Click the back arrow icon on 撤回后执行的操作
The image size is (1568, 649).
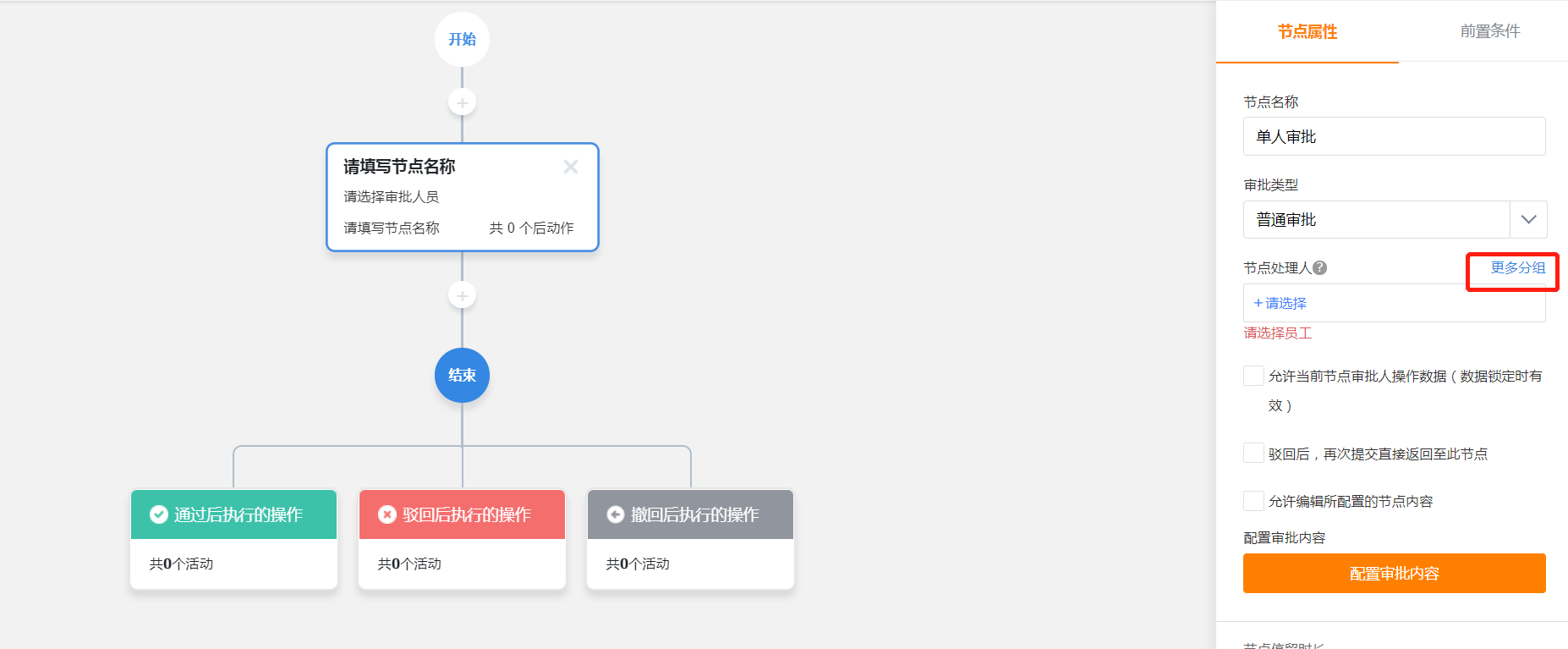615,514
